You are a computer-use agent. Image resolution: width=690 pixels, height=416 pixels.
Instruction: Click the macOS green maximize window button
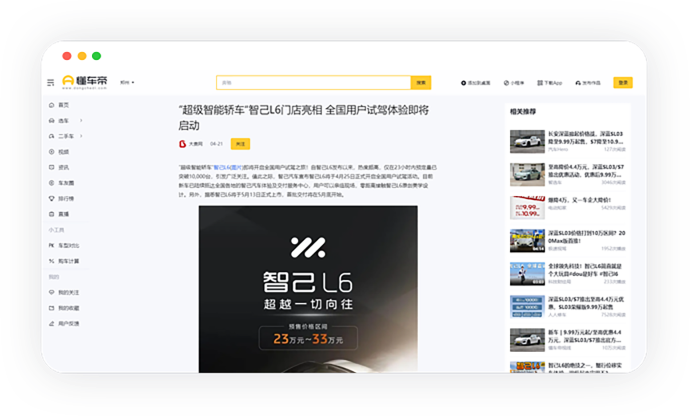coord(96,56)
